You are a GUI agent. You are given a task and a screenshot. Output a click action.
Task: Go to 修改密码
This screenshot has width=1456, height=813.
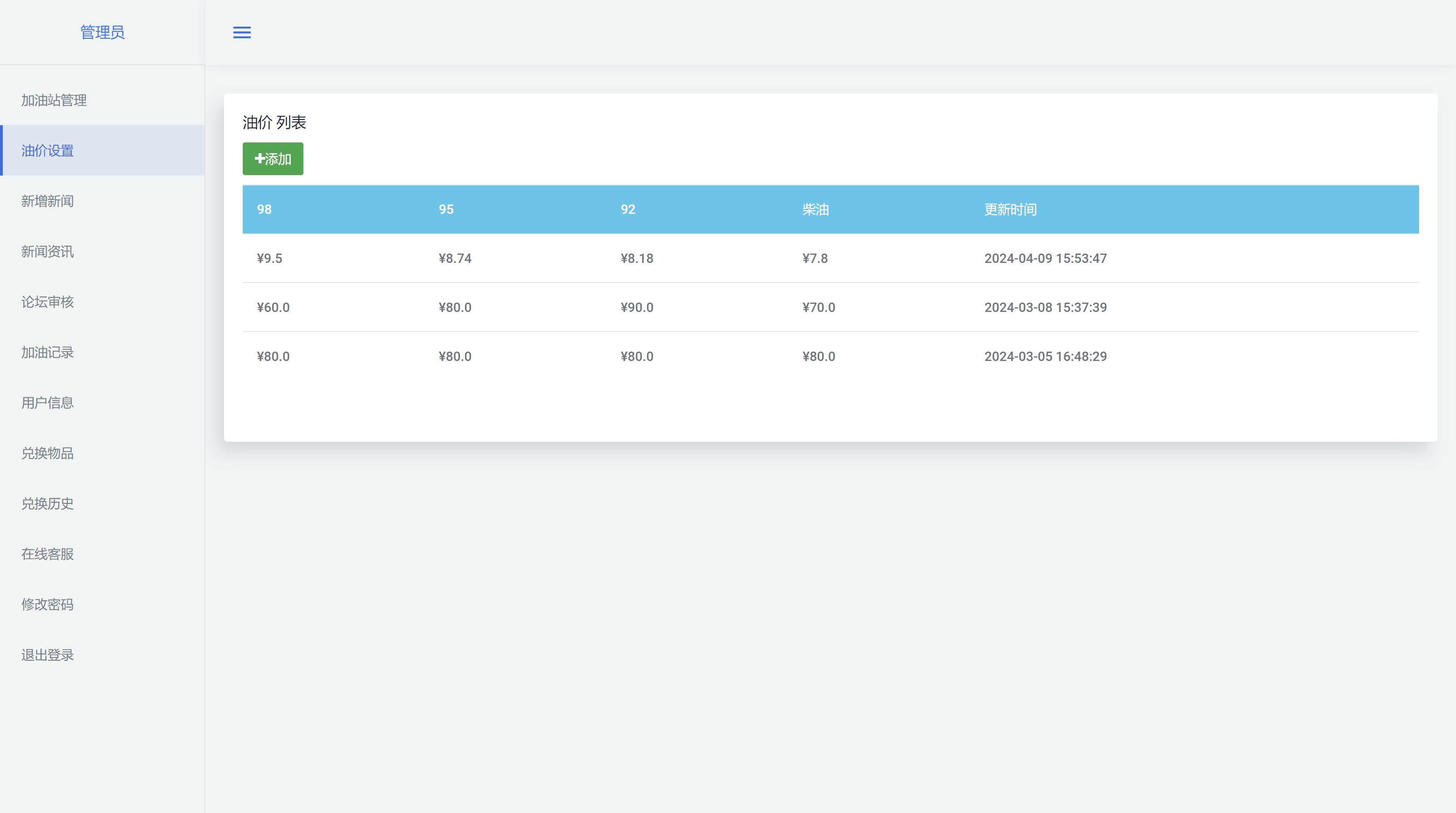pos(102,604)
